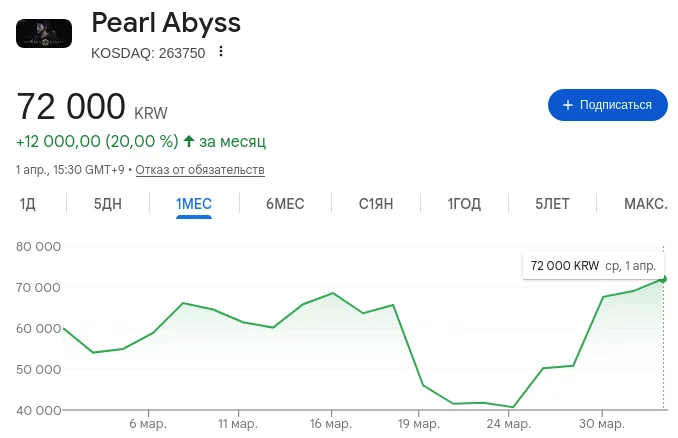Select the МАКС. range tab
This screenshot has width=678, height=438.
tap(646, 204)
